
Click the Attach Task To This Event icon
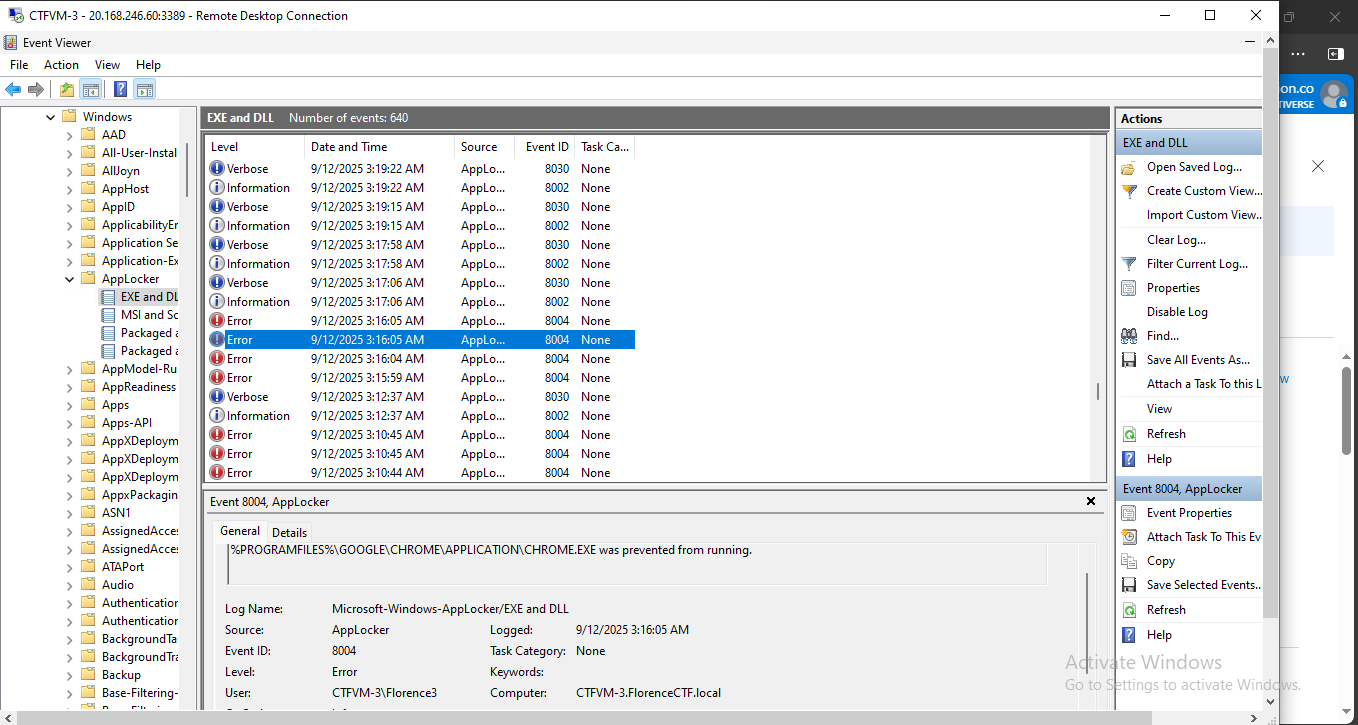click(x=1129, y=537)
